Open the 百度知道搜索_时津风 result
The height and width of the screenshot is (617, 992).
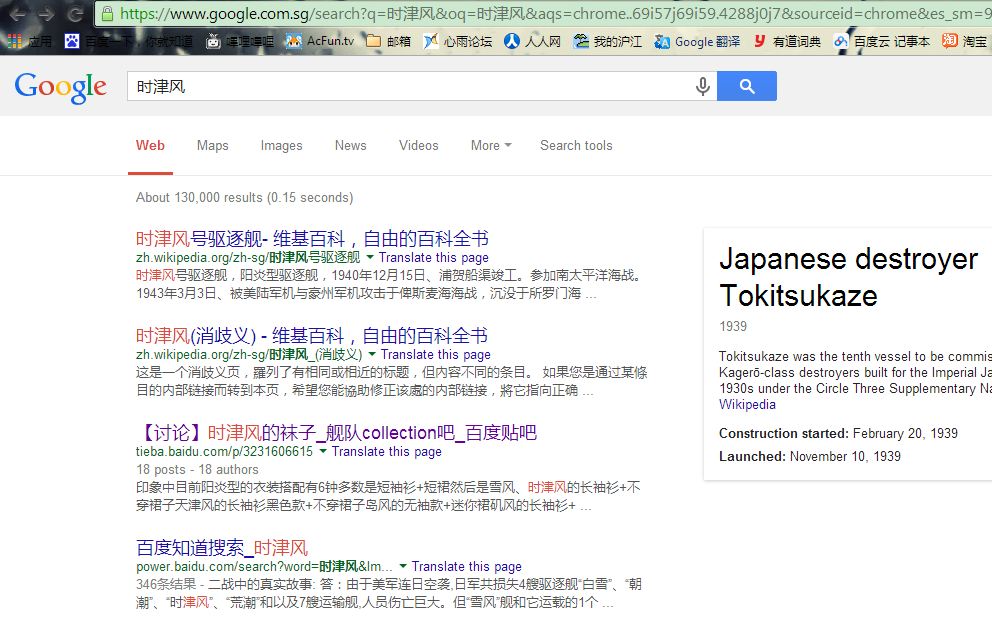coord(221,547)
